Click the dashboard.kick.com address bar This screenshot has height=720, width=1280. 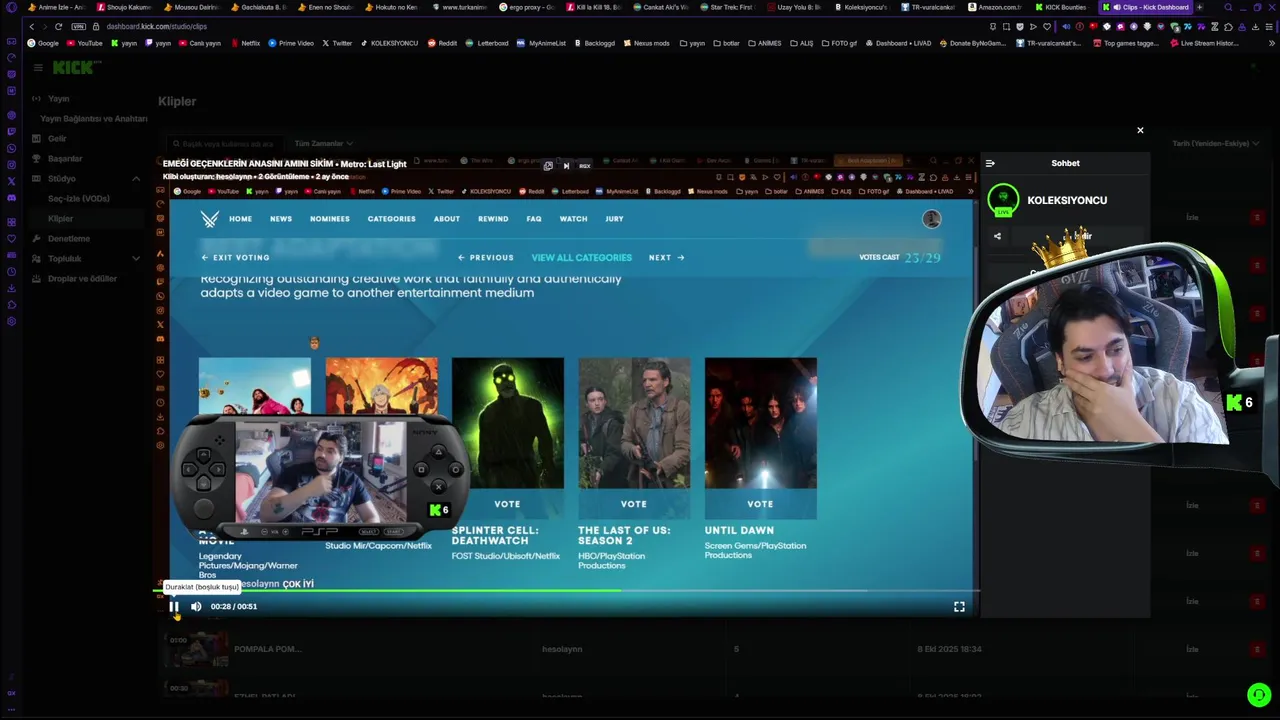157,26
